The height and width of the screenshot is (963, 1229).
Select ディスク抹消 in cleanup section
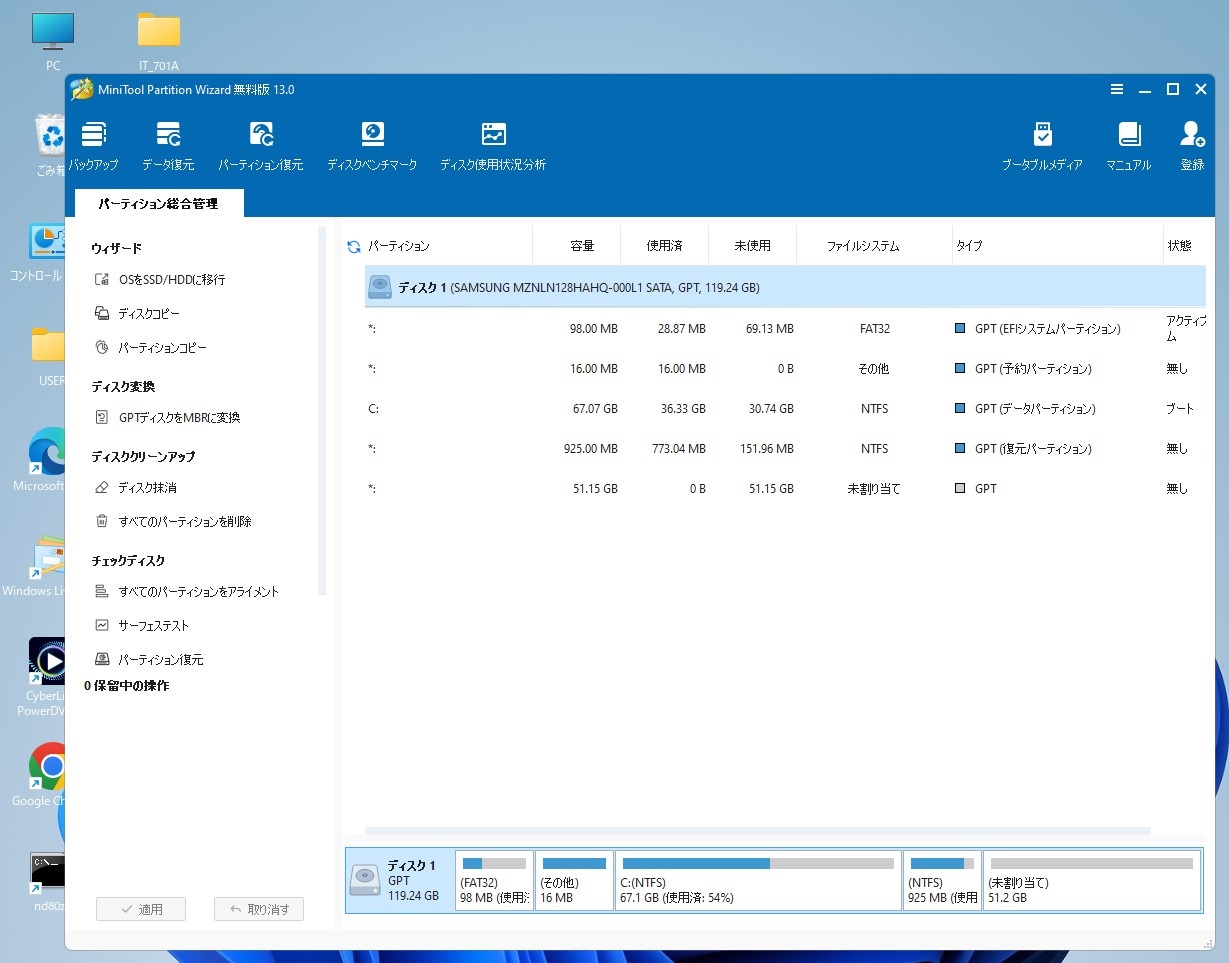click(x=147, y=488)
